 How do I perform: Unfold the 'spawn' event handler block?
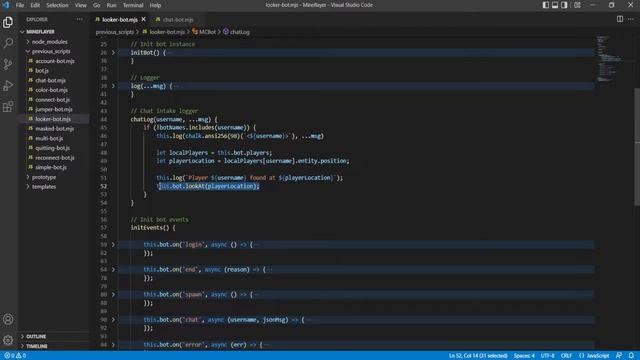[113, 294]
